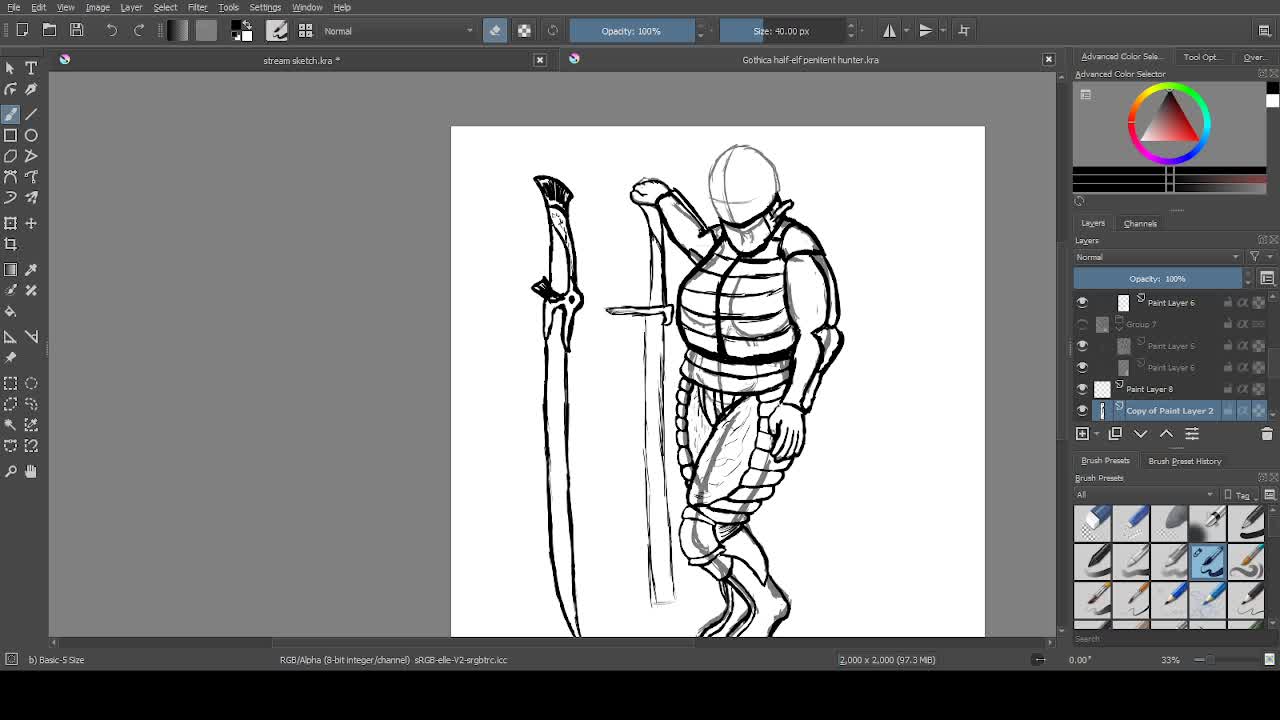The image size is (1280, 720).
Task: Select the Line tool
Action: [31, 114]
